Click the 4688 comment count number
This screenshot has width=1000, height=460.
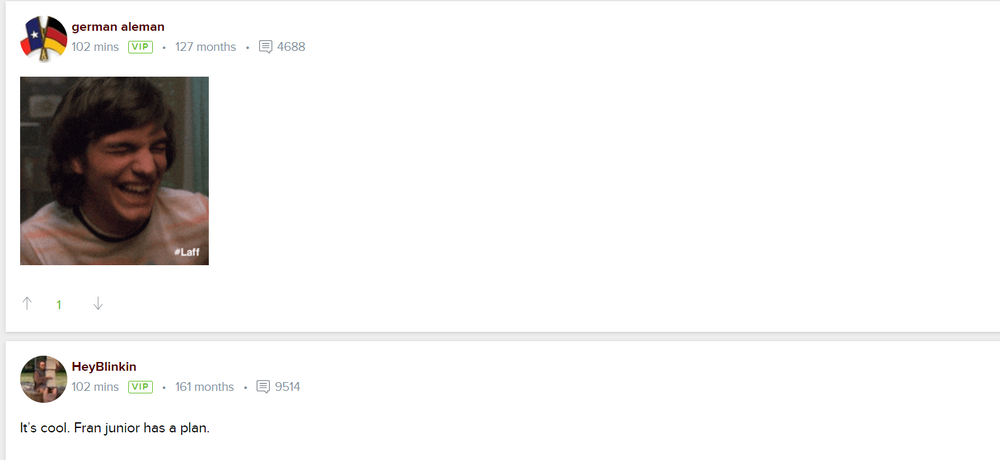(291, 47)
